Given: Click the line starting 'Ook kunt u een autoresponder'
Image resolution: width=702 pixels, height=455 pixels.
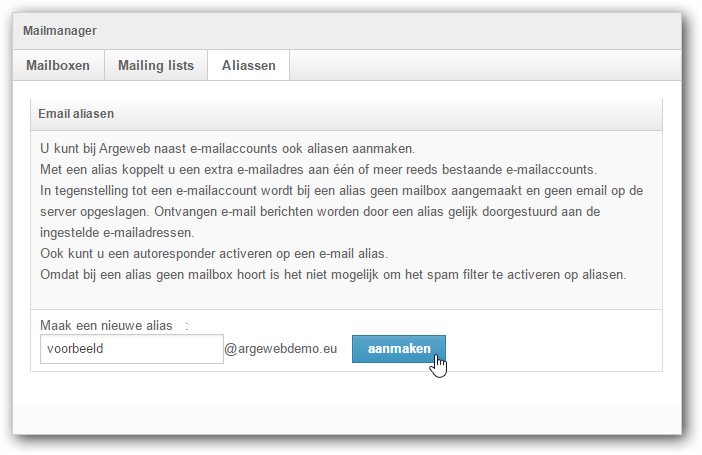Looking at the screenshot, I should [x=214, y=253].
